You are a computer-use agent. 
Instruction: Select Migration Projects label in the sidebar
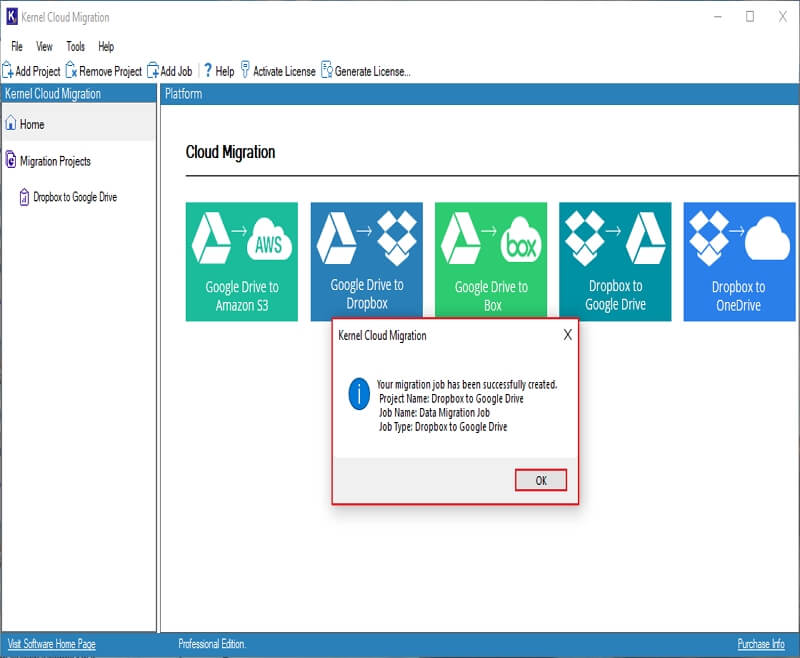coord(55,161)
